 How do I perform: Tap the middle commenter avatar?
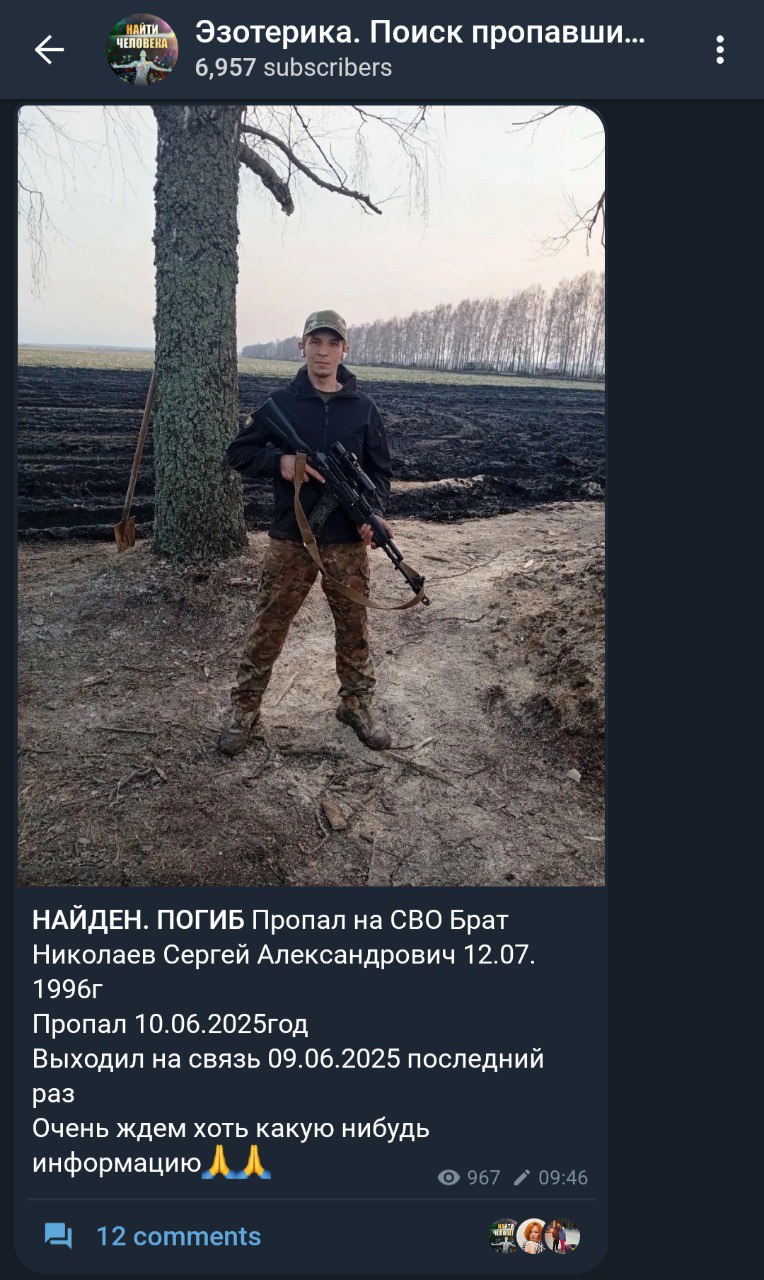533,1237
